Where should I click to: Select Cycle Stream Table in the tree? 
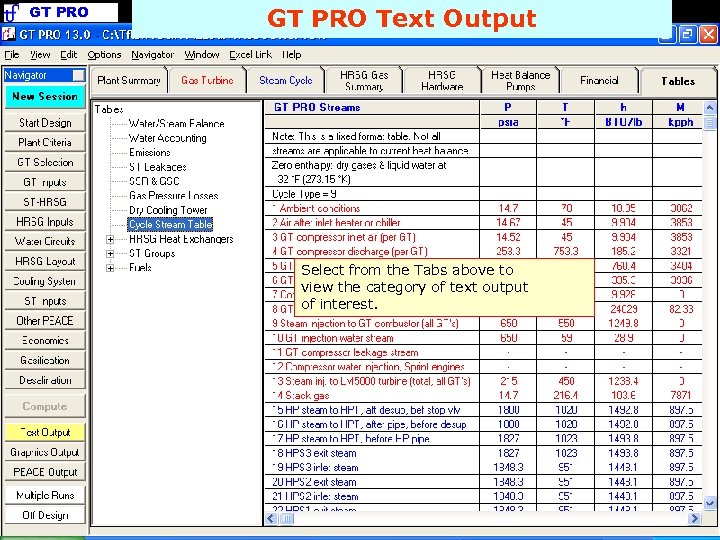170,225
